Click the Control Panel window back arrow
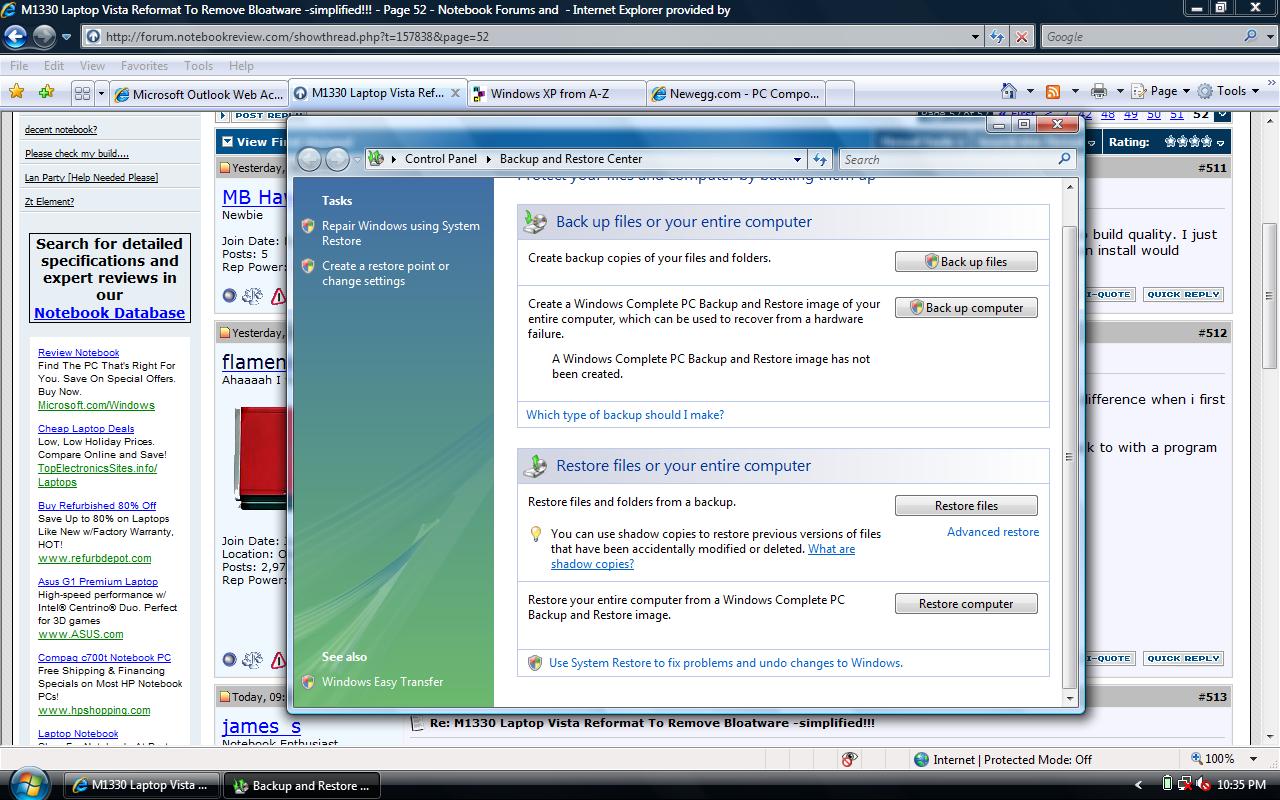 [x=310, y=159]
